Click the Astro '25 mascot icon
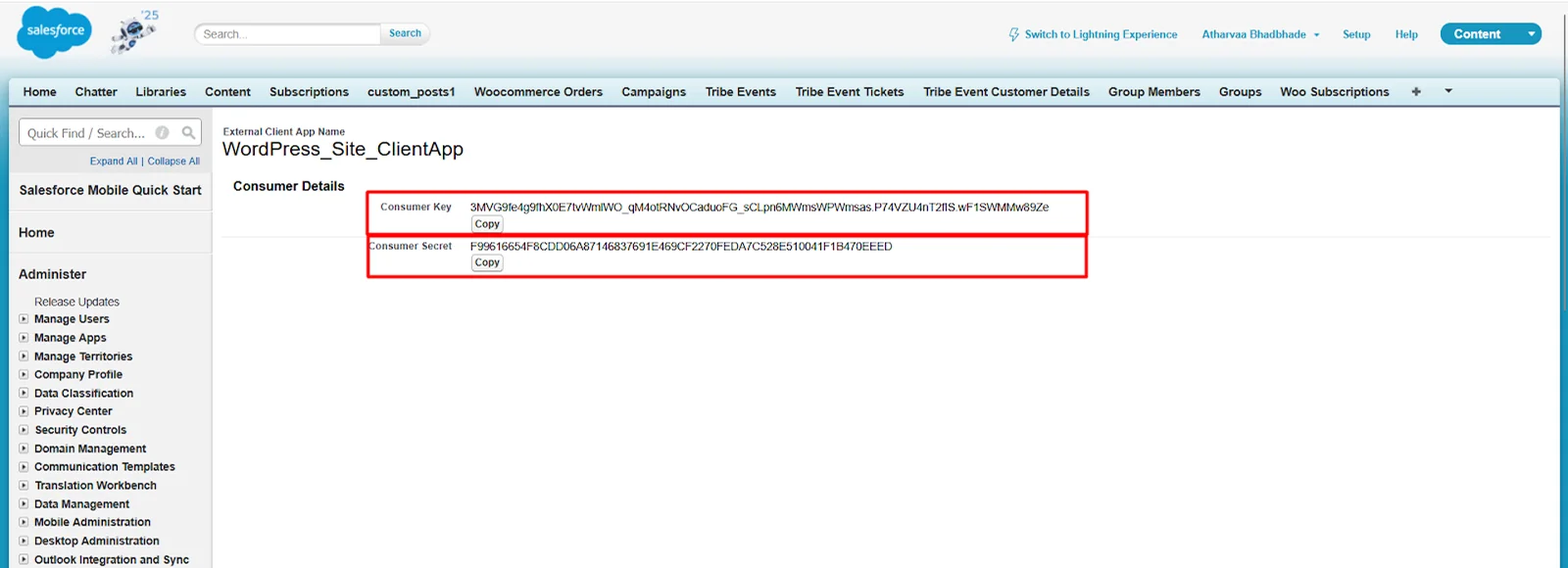The image size is (1568, 568). click(135, 32)
